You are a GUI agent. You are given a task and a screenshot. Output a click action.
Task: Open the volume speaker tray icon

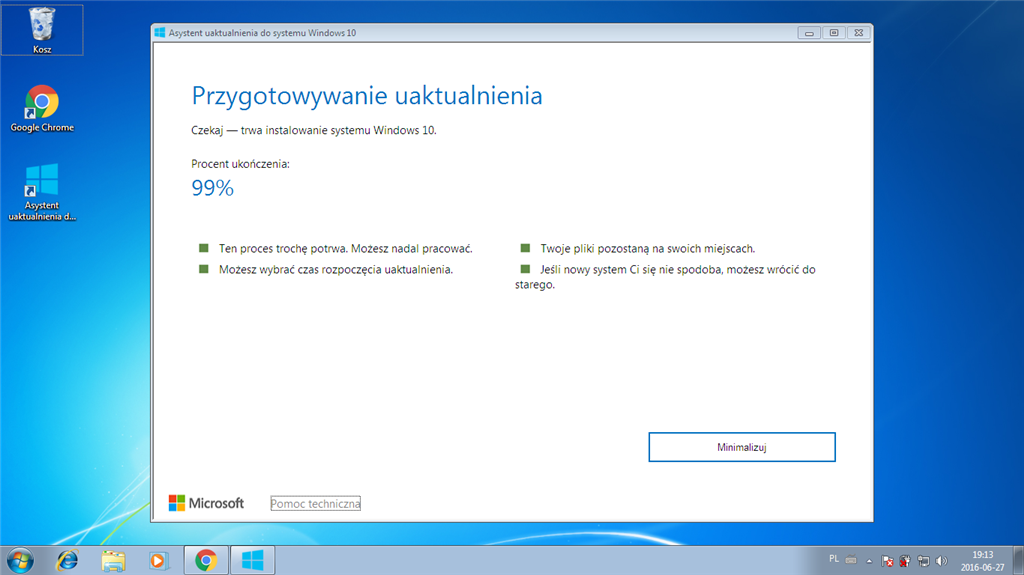tap(941, 561)
